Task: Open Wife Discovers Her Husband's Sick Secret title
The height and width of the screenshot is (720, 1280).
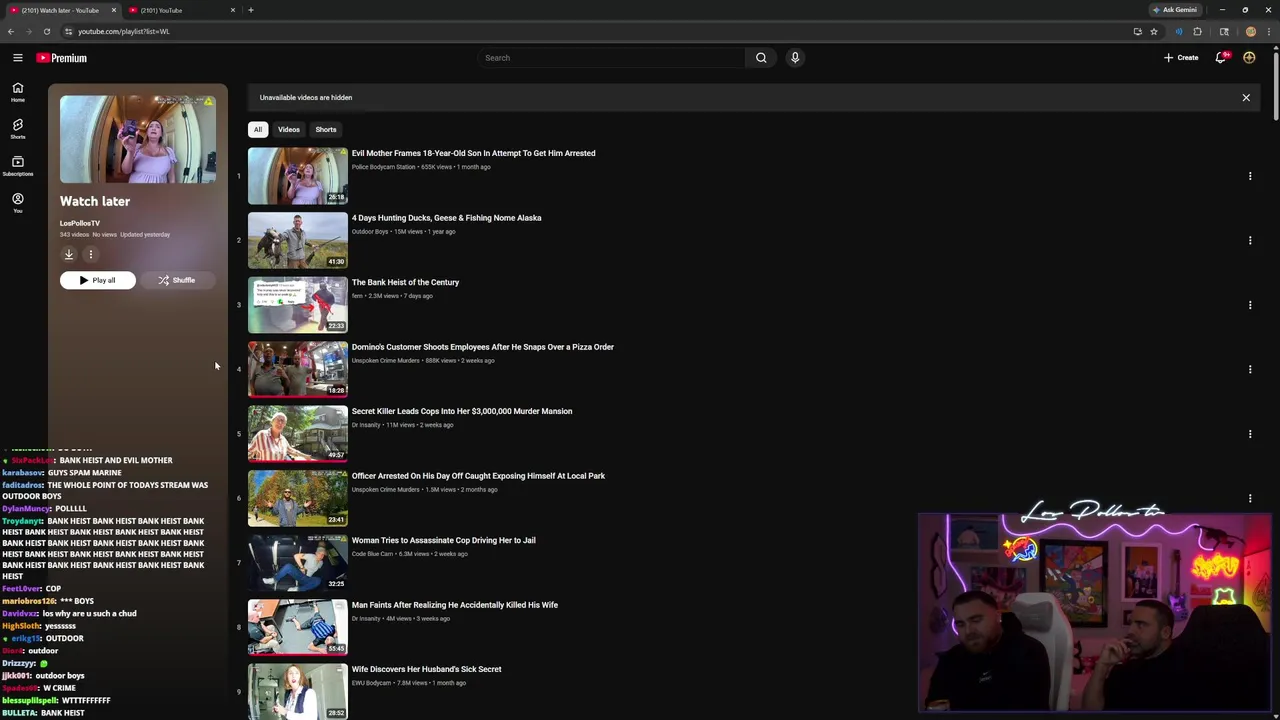Action: pyautogui.click(x=427, y=669)
